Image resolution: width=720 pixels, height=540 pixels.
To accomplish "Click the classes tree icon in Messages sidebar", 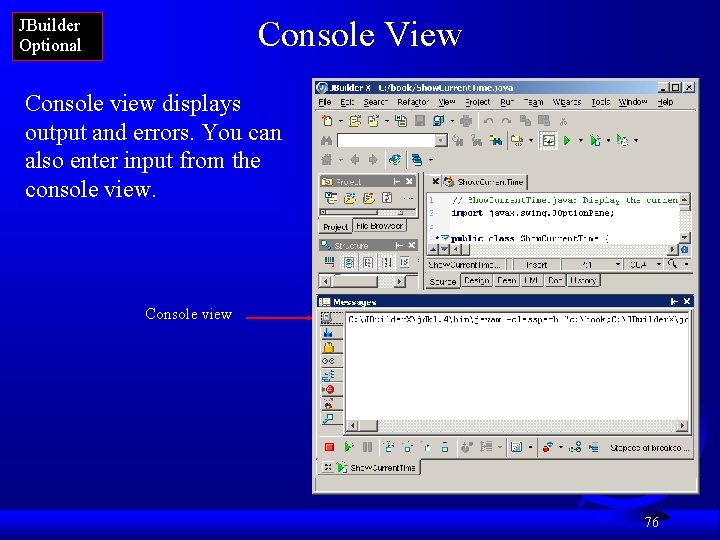I will (x=328, y=376).
